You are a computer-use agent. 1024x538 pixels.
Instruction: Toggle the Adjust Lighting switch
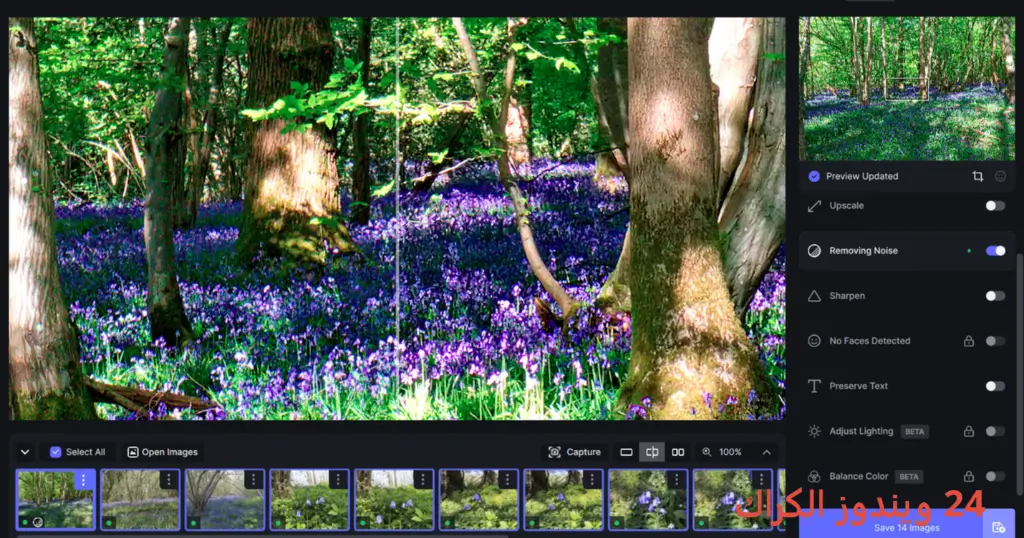pyautogui.click(x=995, y=431)
